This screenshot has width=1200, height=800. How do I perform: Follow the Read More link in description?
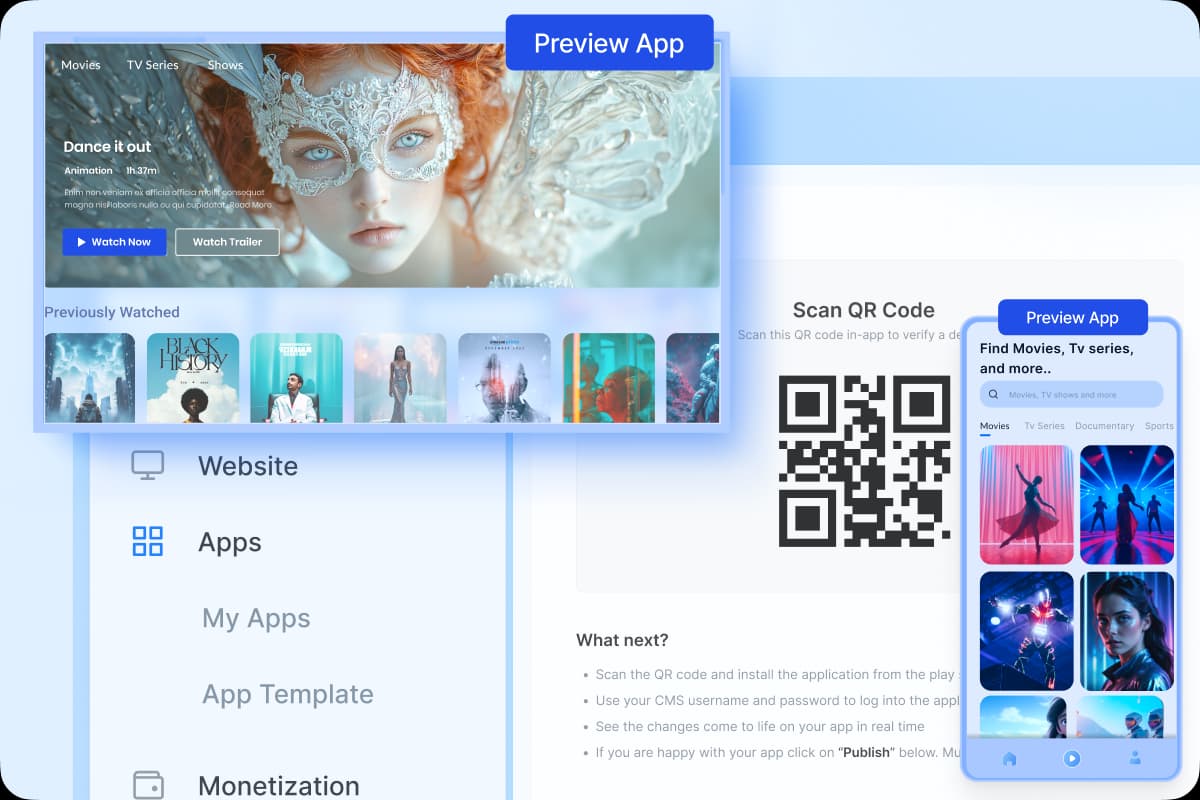pyautogui.click(x=250, y=204)
